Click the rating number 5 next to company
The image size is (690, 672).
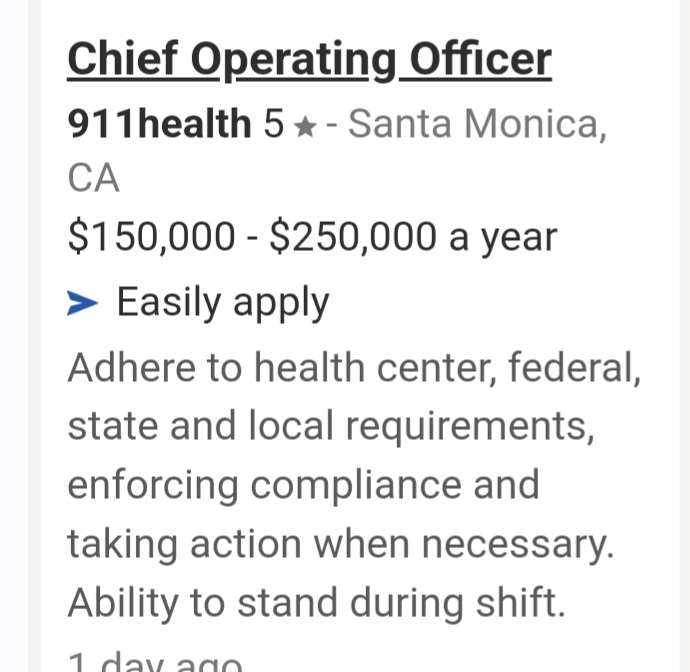[x=274, y=124]
